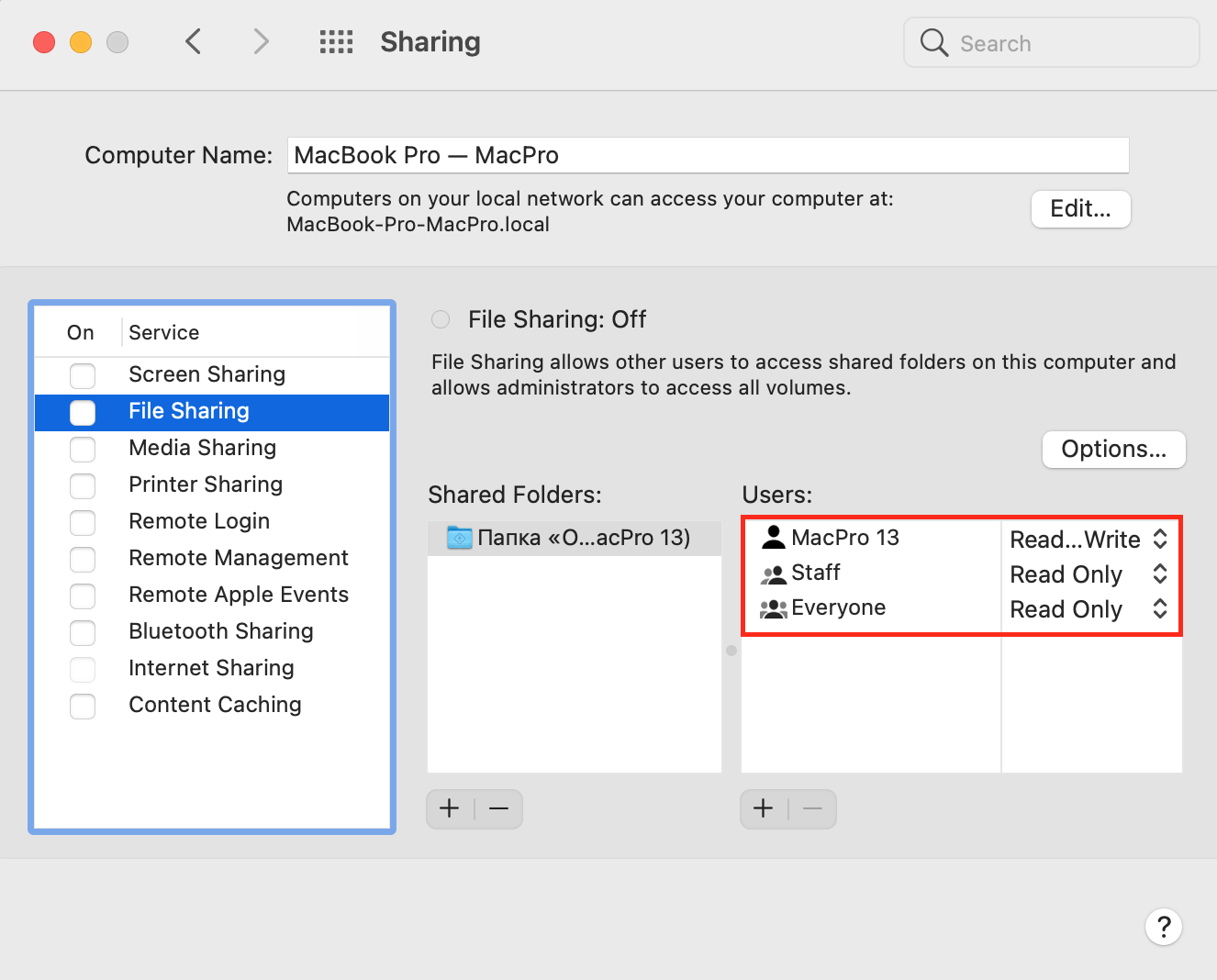The width and height of the screenshot is (1217, 980).
Task: Click the File Sharing: Off status indicator
Action: (x=441, y=319)
